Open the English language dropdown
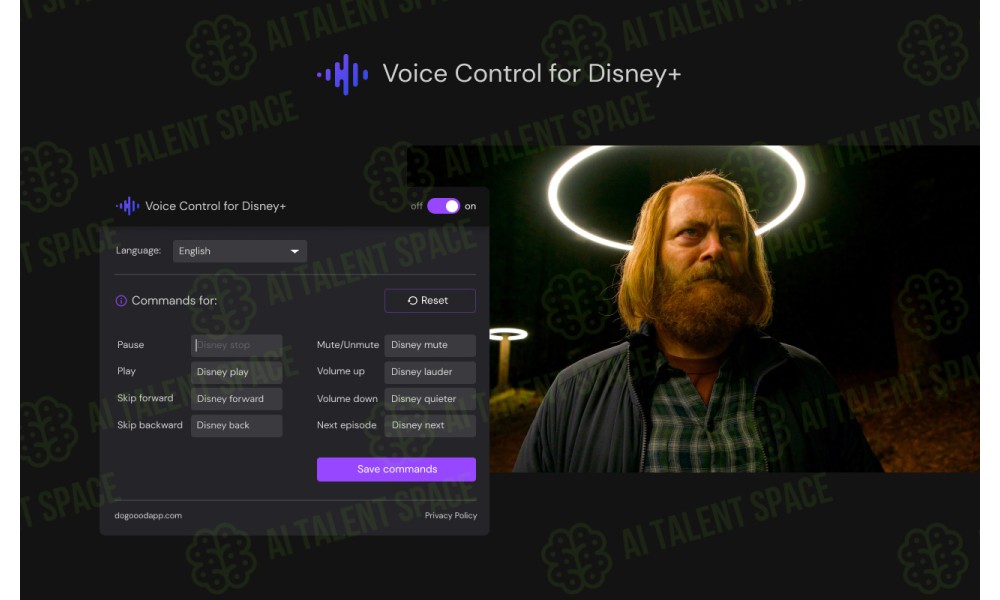 tap(240, 251)
